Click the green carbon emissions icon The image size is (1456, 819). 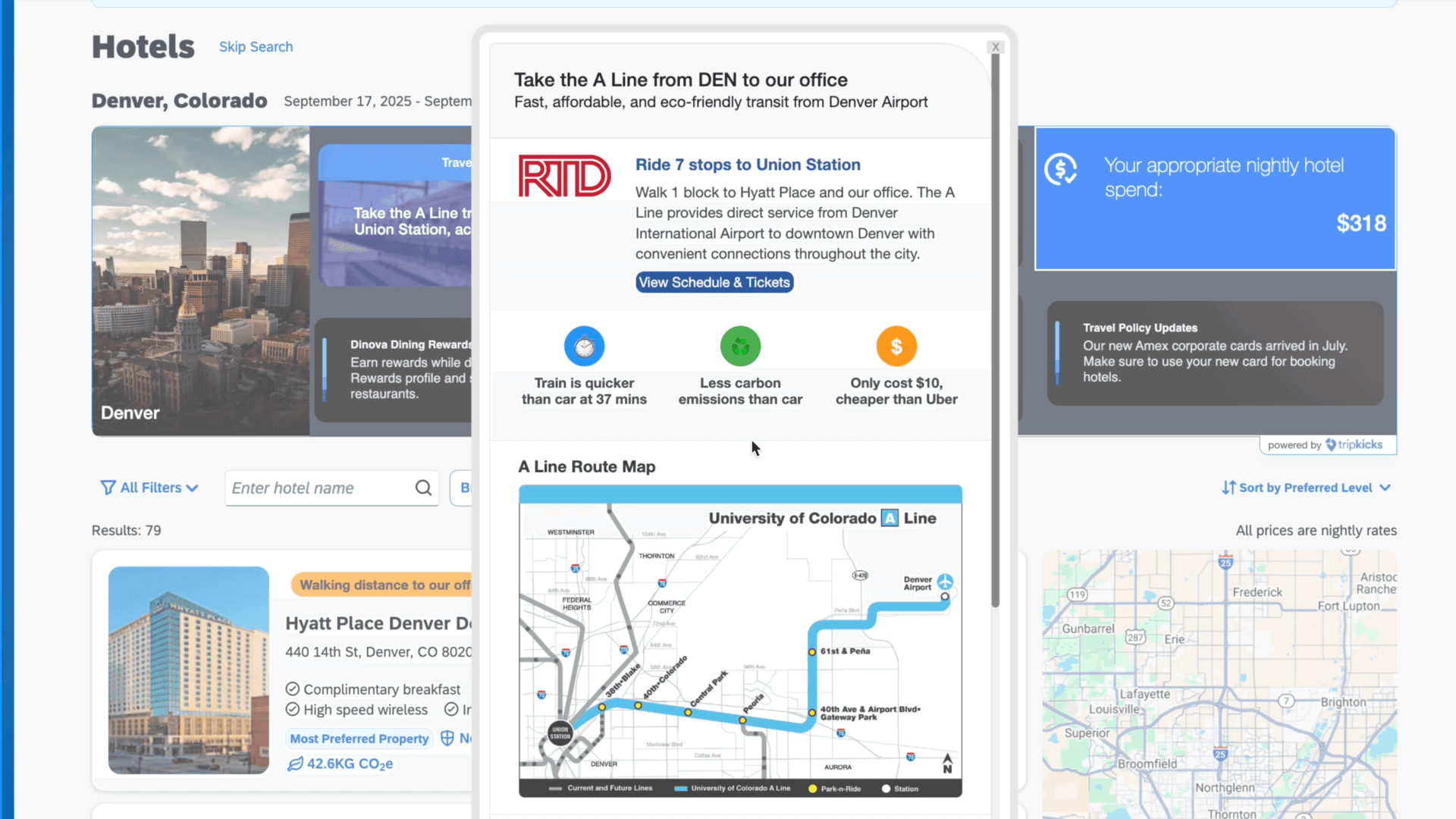click(740, 347)
